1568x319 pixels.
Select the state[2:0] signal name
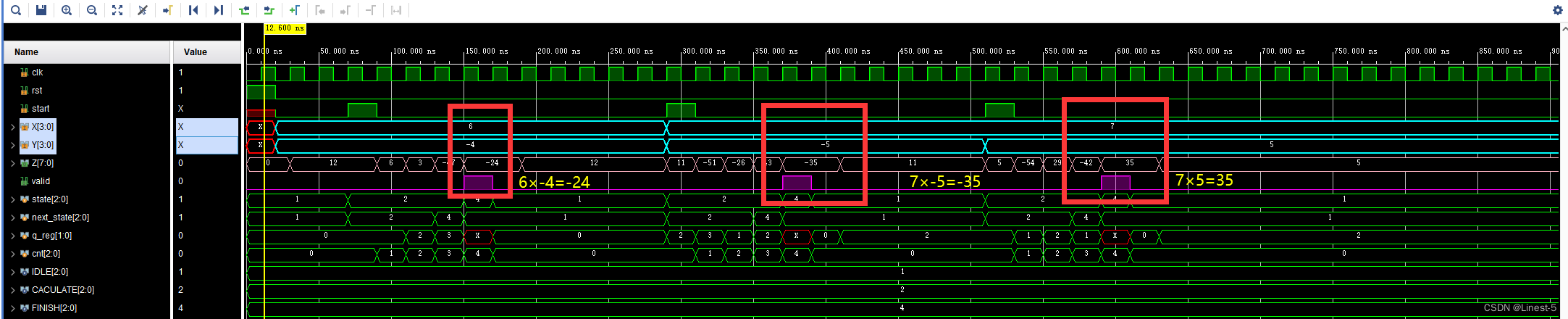point(51,199)
